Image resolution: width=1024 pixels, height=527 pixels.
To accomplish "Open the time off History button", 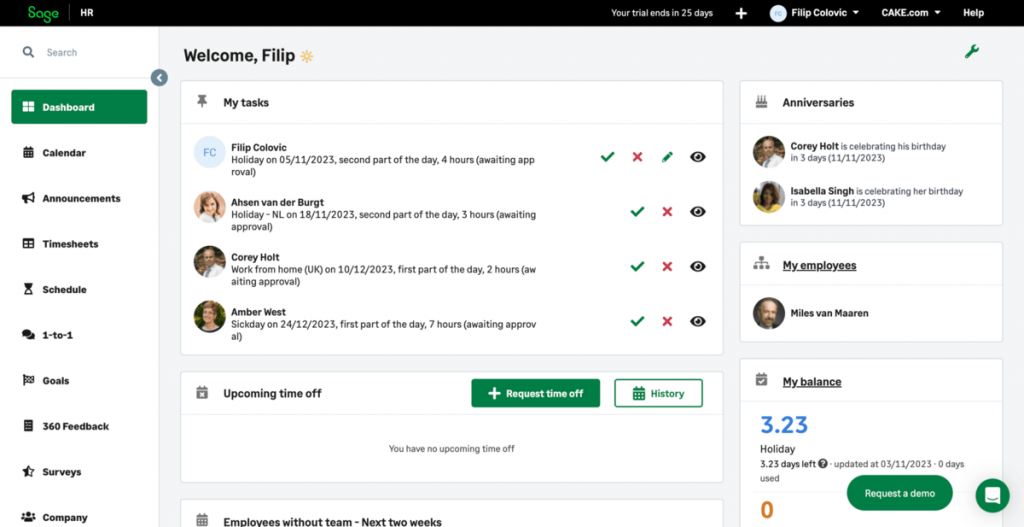I will tap(658, 393).
